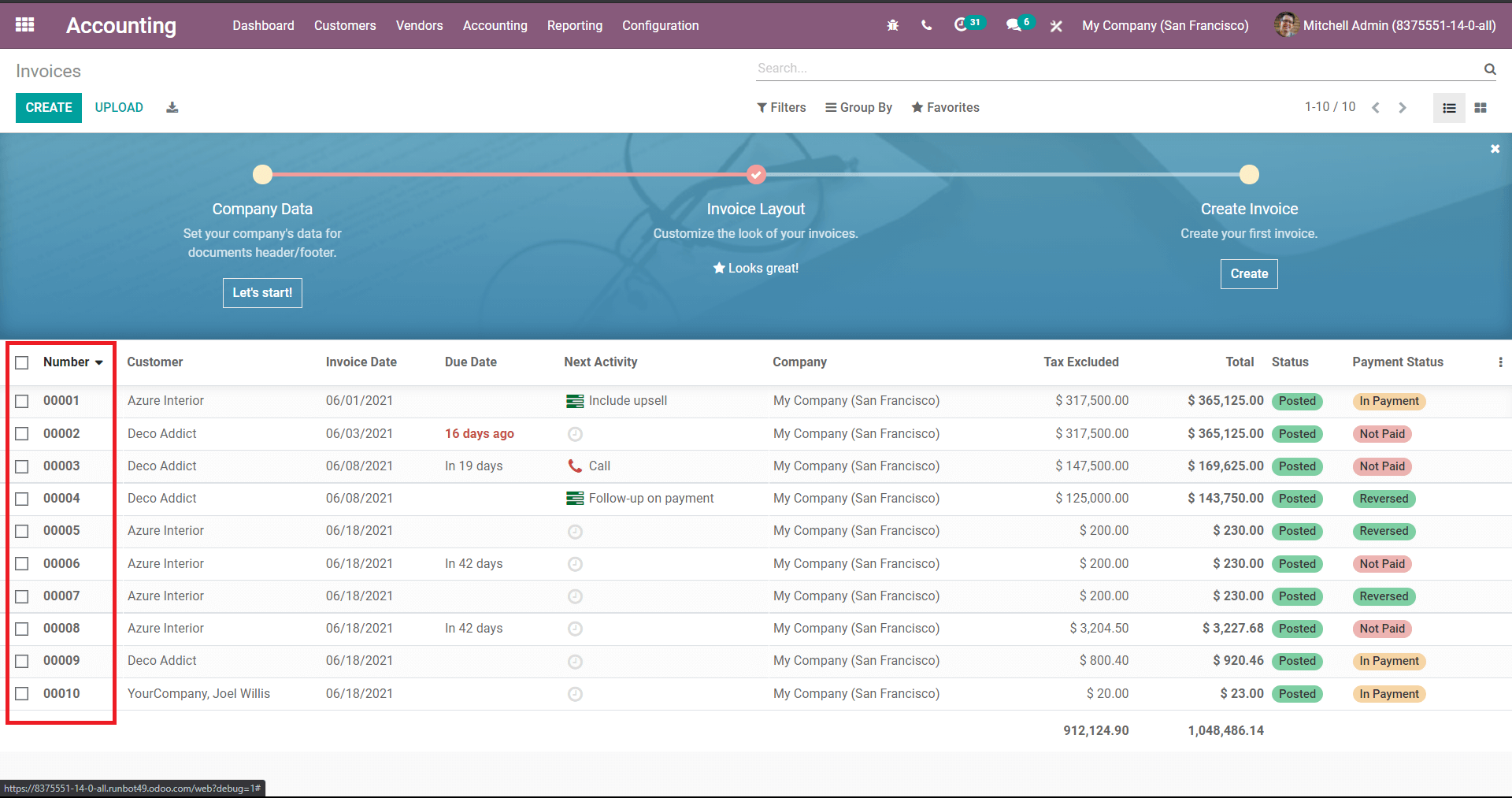This screenshot has height=798, width=1512.
Task: Click Create under Create Invoice
Action: (x=1249, y=274)
